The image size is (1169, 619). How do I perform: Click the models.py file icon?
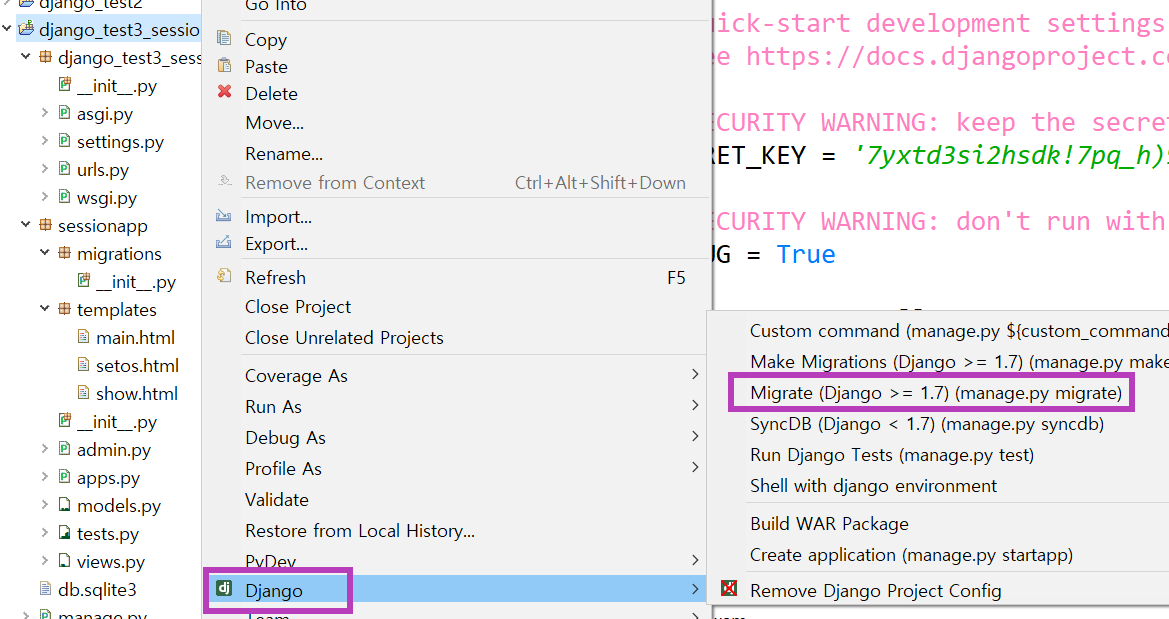click(65, 505)
